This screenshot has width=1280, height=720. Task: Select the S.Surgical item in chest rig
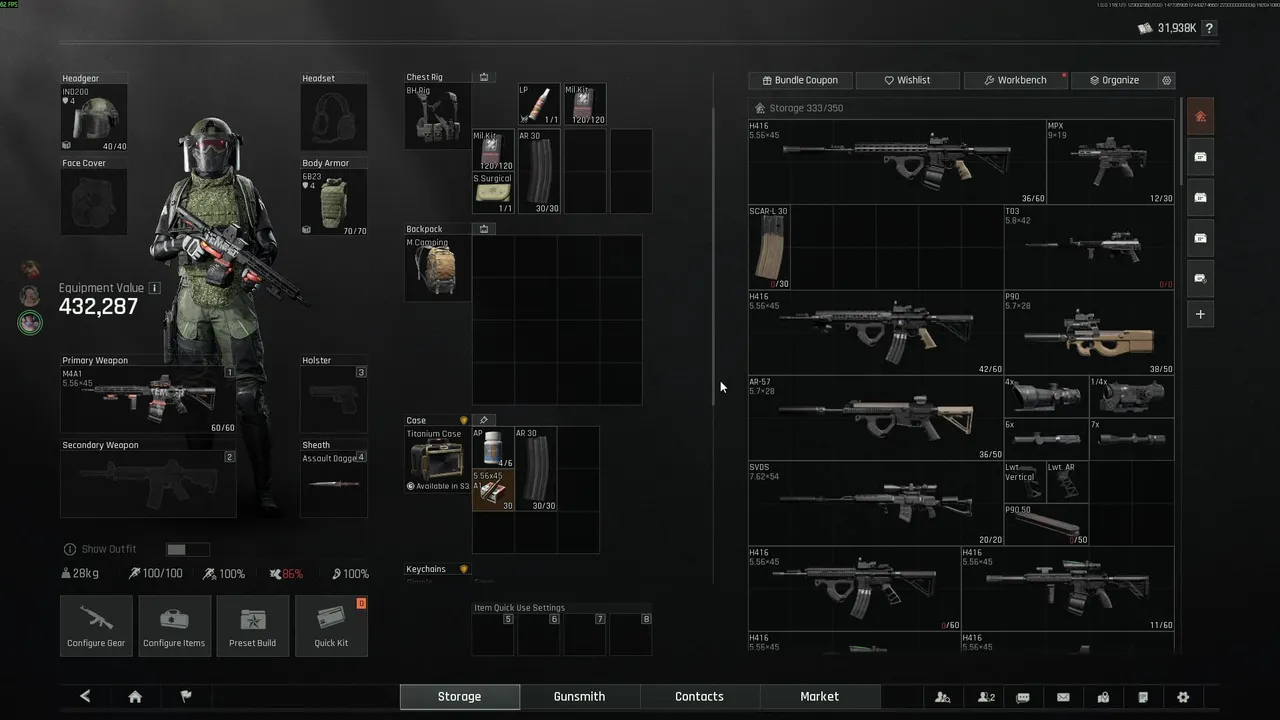pyautogui.click(x=493, y=193)
